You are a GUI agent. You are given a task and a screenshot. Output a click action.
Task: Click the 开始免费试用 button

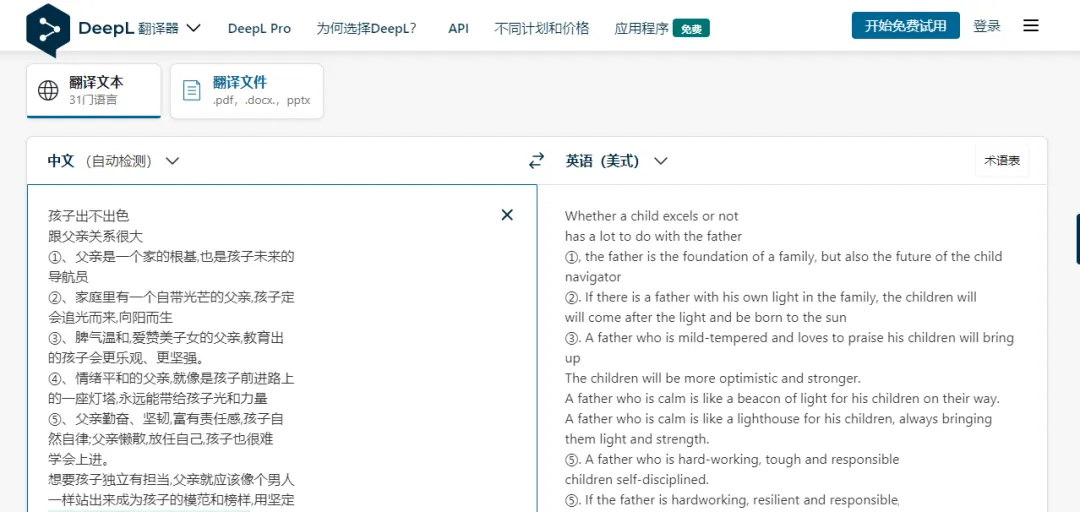[x=906, y=25]
